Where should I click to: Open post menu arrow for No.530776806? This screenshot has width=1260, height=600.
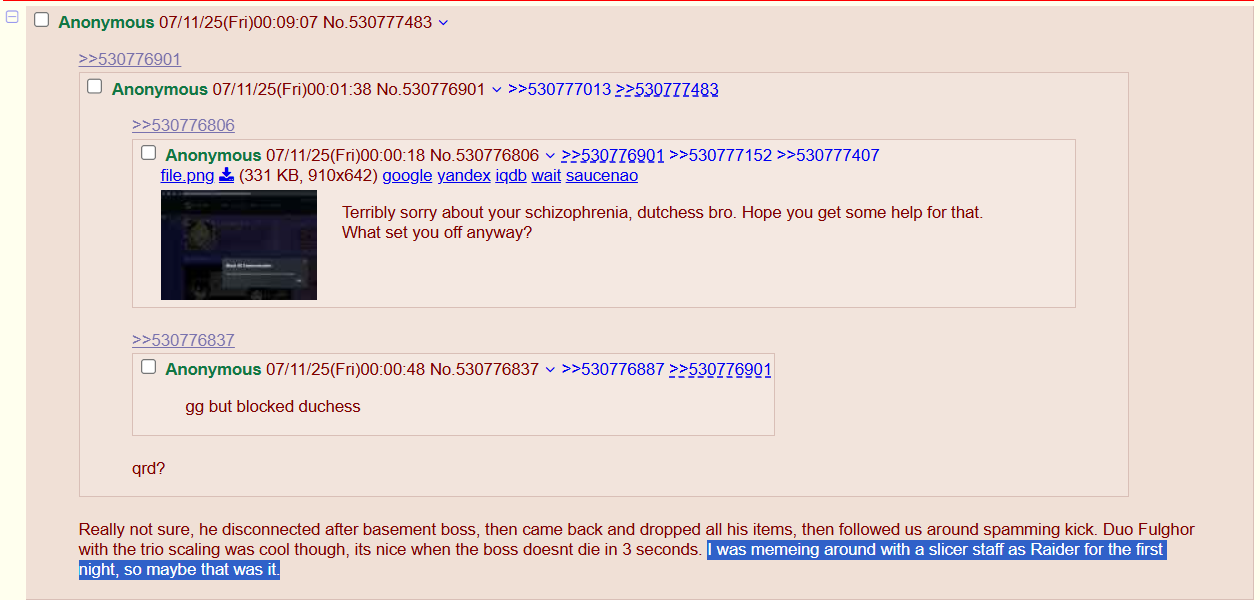pos(549,155)
